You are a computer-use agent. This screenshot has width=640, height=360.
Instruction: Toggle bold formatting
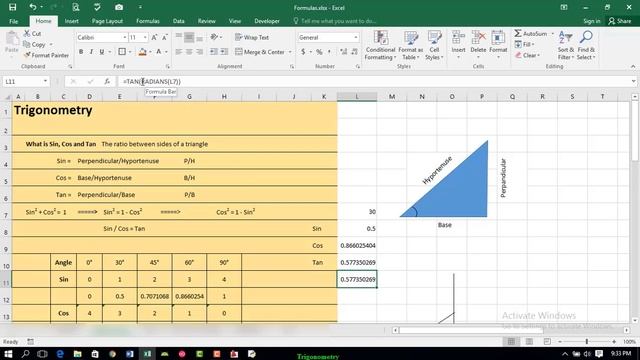point(81,52)
